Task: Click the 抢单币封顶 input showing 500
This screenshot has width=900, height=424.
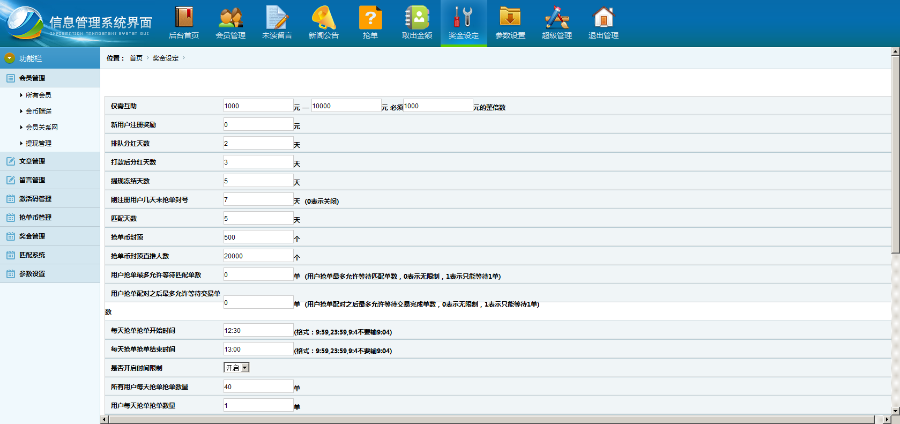Action: [258, 237]
